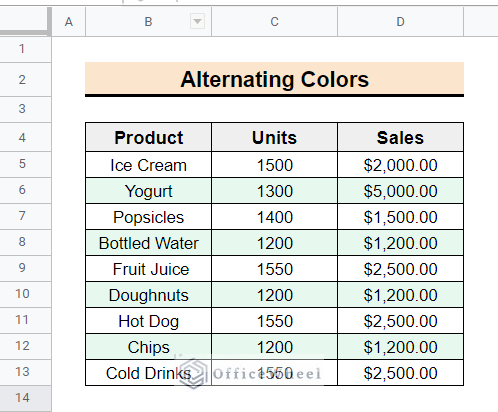Select Chips sales $1,200.00
The height and width of the screenshot is (412, 498).
click(400, 347)
